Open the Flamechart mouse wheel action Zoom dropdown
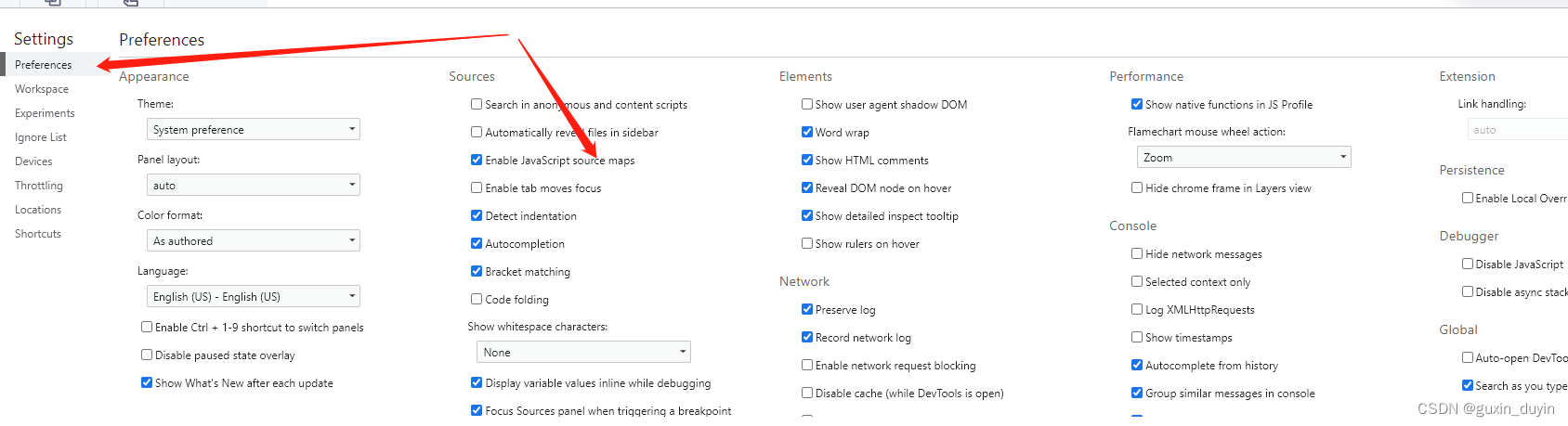Image resolution: width=1568 pixels, height=426 pixels. (1244, 158)
